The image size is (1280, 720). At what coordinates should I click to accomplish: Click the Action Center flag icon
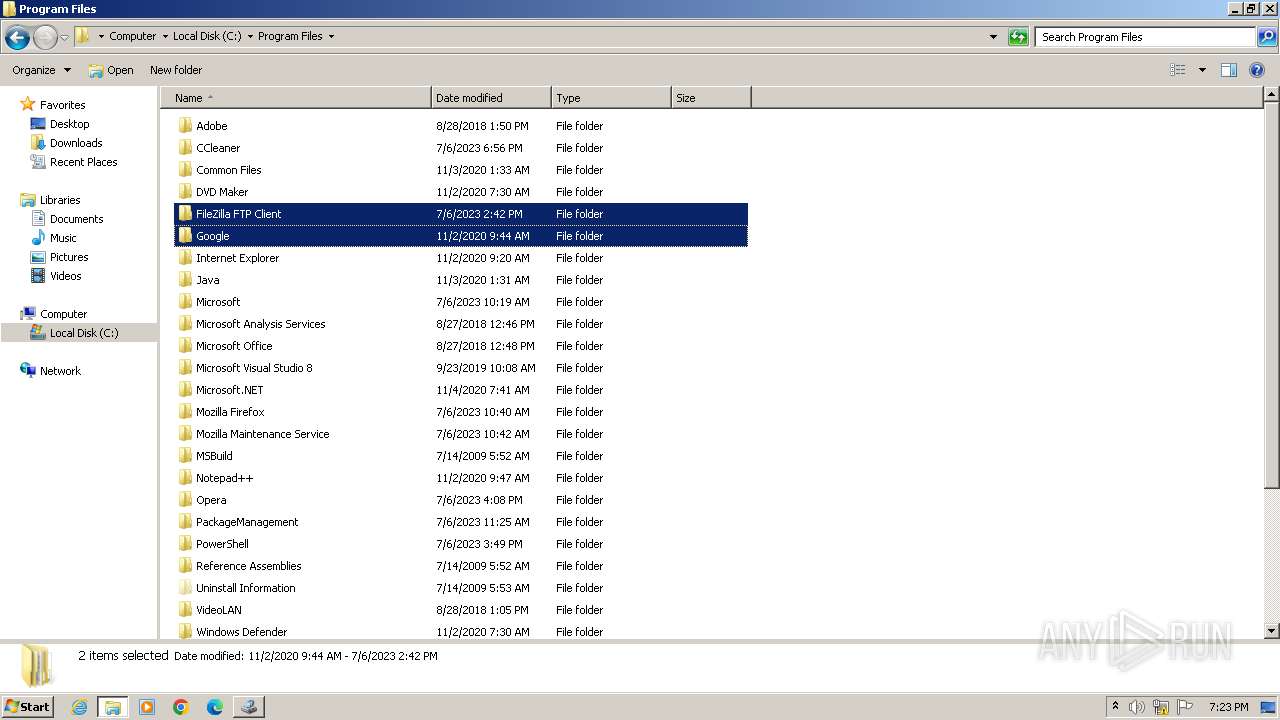(1186, 707)
